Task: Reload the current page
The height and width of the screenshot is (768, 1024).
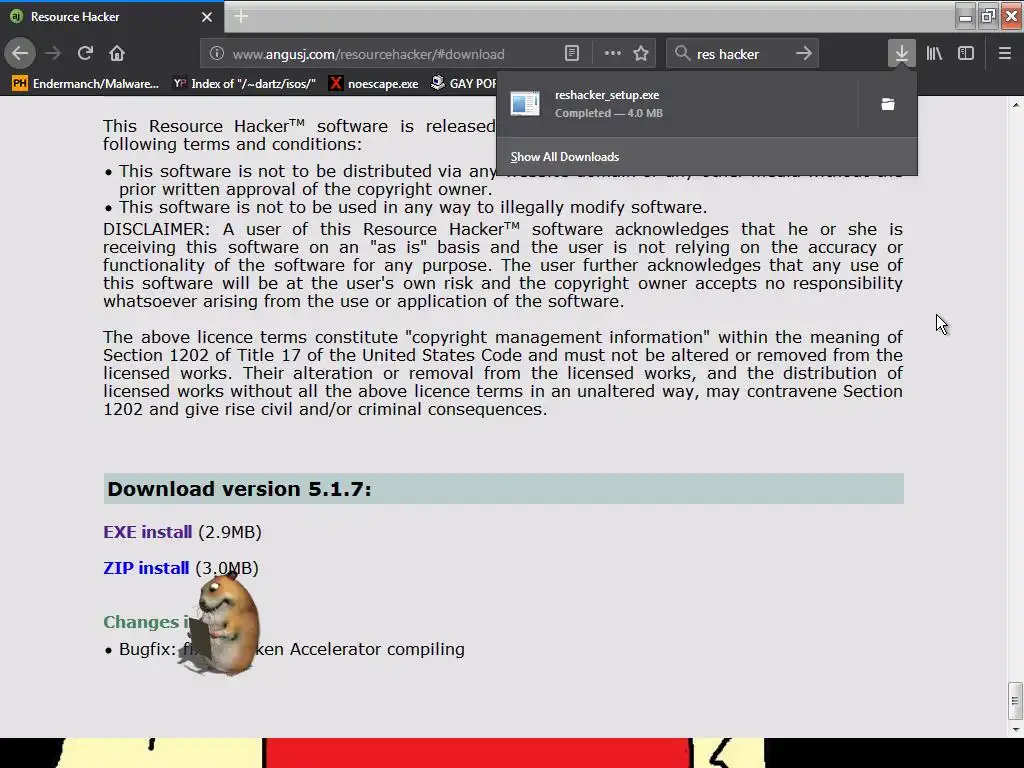Action: [x=85, y=53]
